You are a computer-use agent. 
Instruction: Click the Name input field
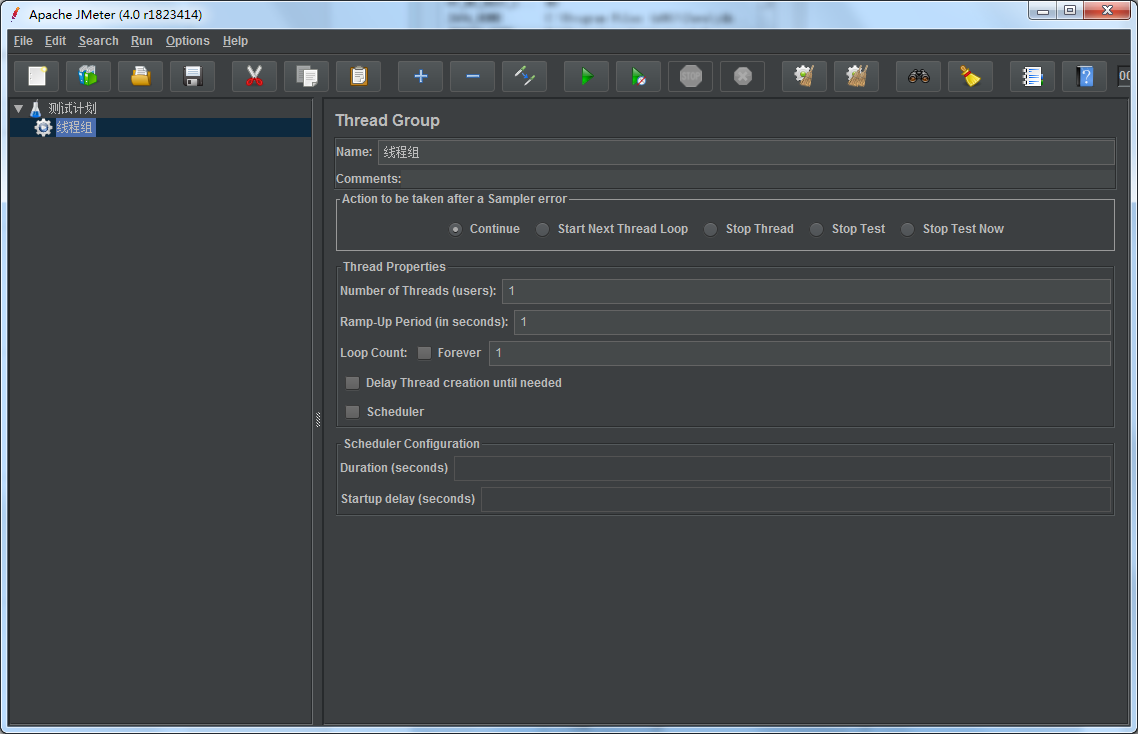746,152
